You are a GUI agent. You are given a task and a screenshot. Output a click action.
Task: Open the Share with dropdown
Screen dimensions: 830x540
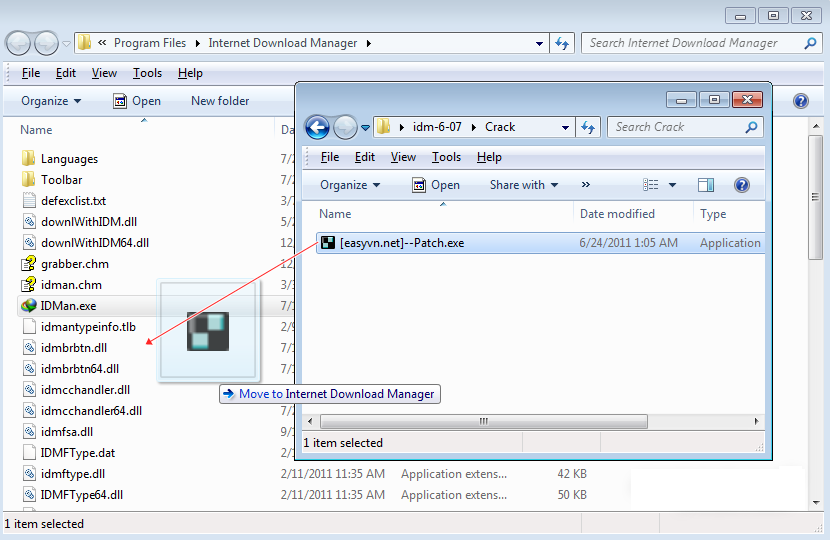[524, 185]
